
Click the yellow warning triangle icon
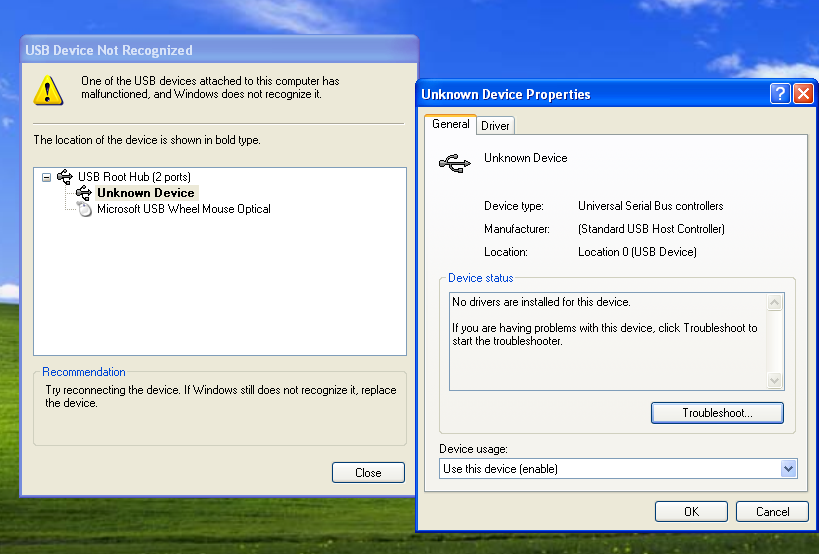click(x=47, y=89)
